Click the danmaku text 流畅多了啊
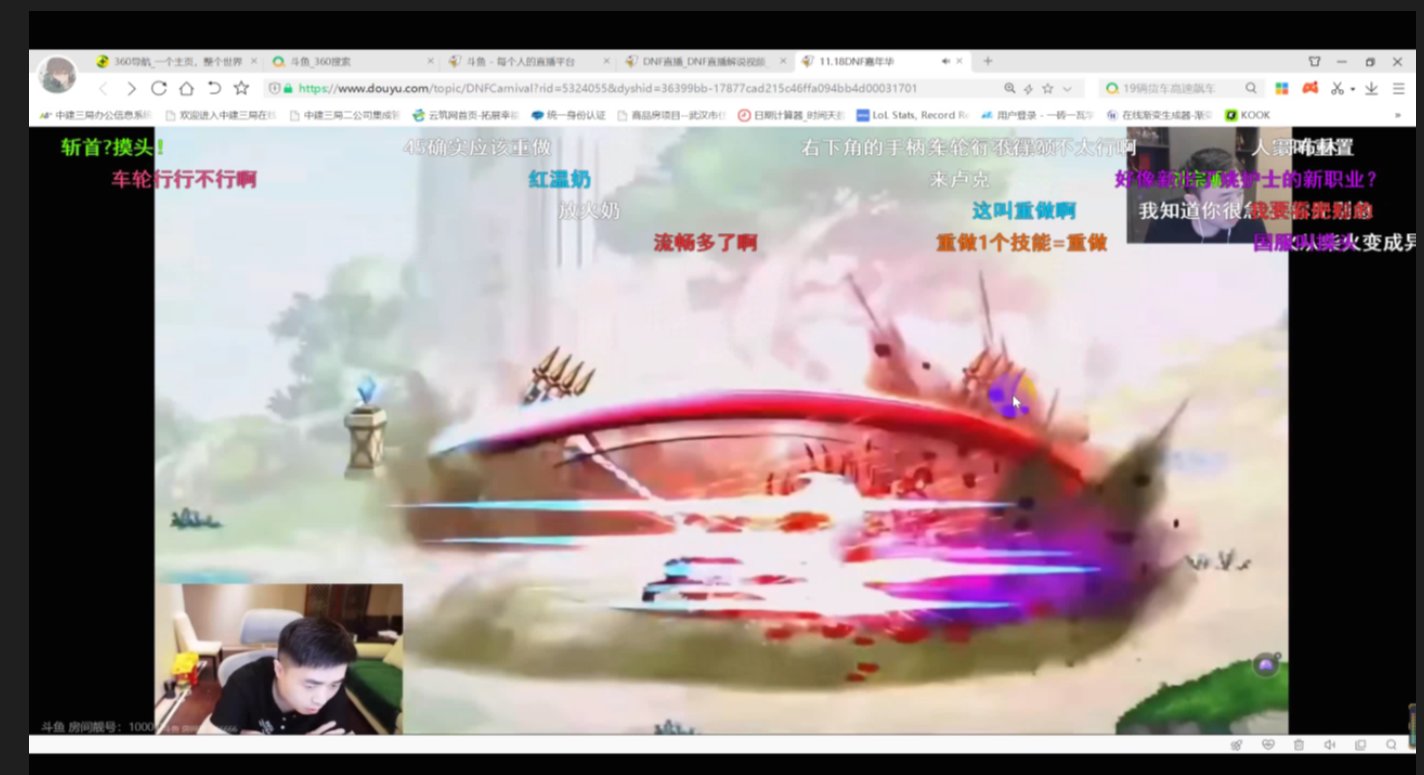Image resolution: width=1424 pixels, height=775 pixels. coord(705,242)
